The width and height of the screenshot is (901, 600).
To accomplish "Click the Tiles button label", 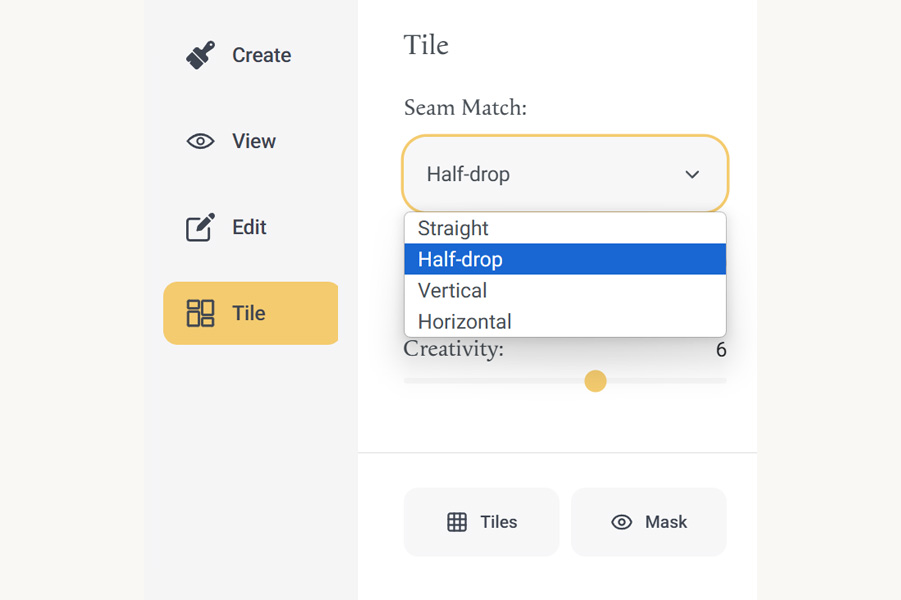I will [x=499, y=522].
